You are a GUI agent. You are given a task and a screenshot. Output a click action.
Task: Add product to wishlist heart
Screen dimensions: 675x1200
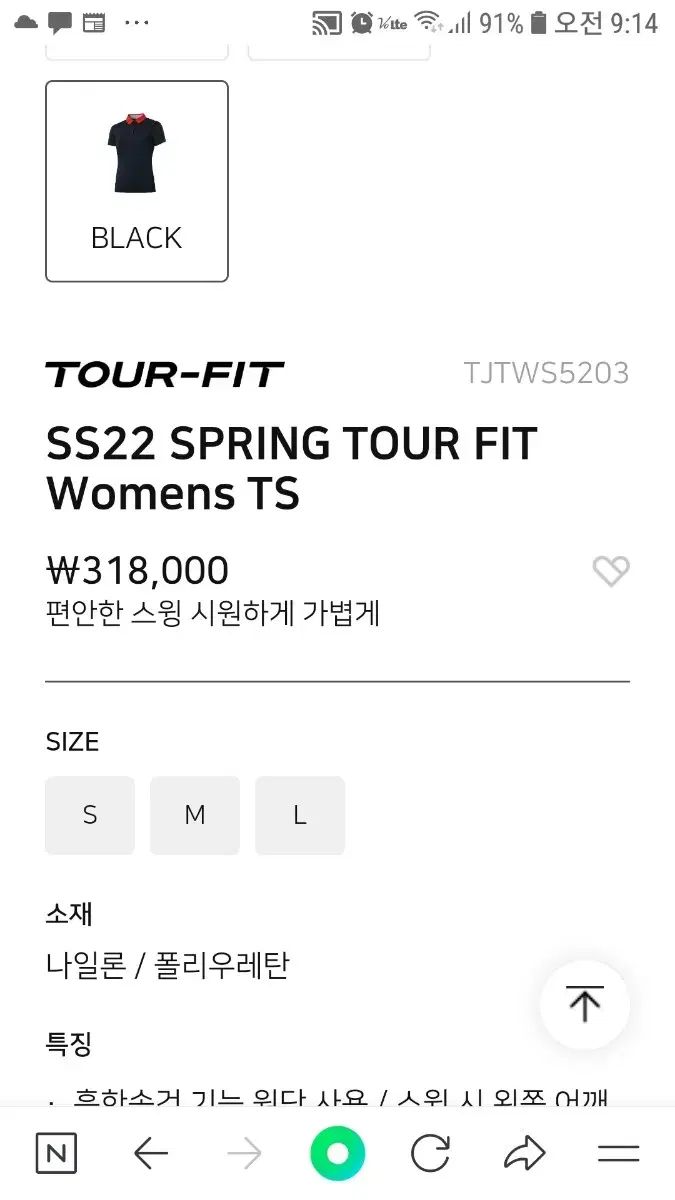(x=610, y=571)
